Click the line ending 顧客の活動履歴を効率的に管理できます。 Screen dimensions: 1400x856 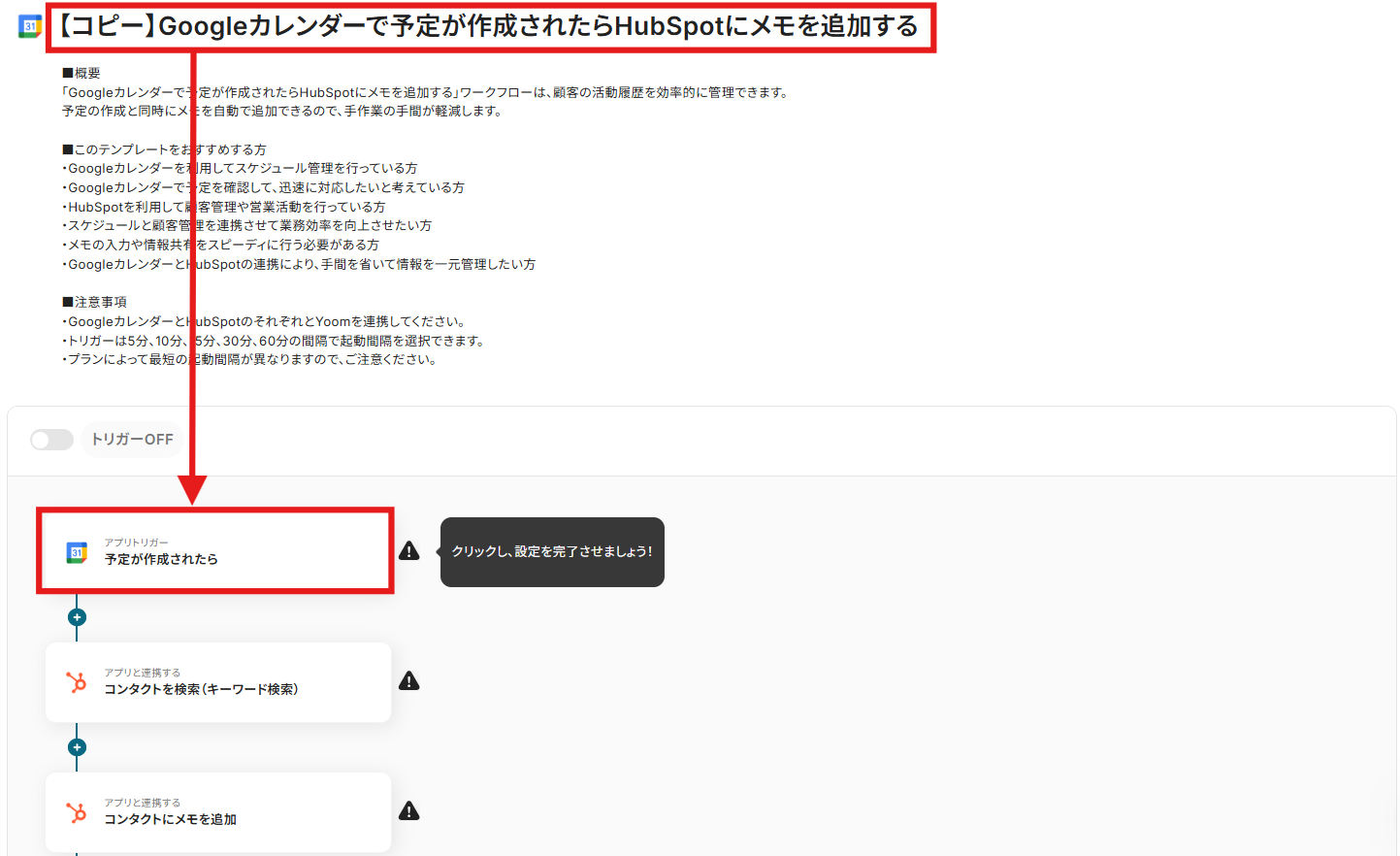tap(426, 92)
